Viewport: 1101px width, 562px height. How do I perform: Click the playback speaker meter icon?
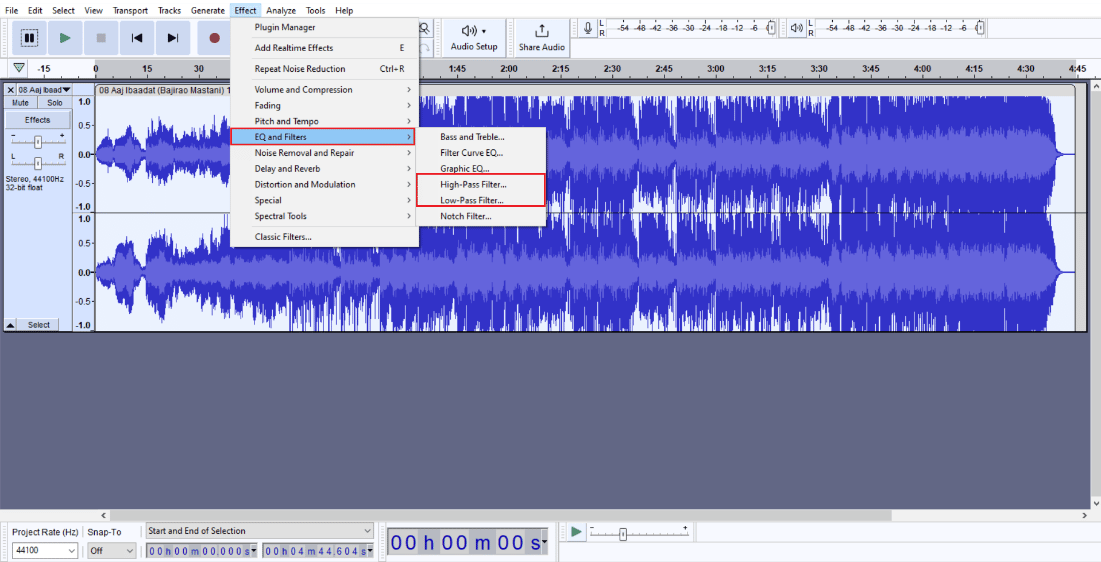point(796,28)
